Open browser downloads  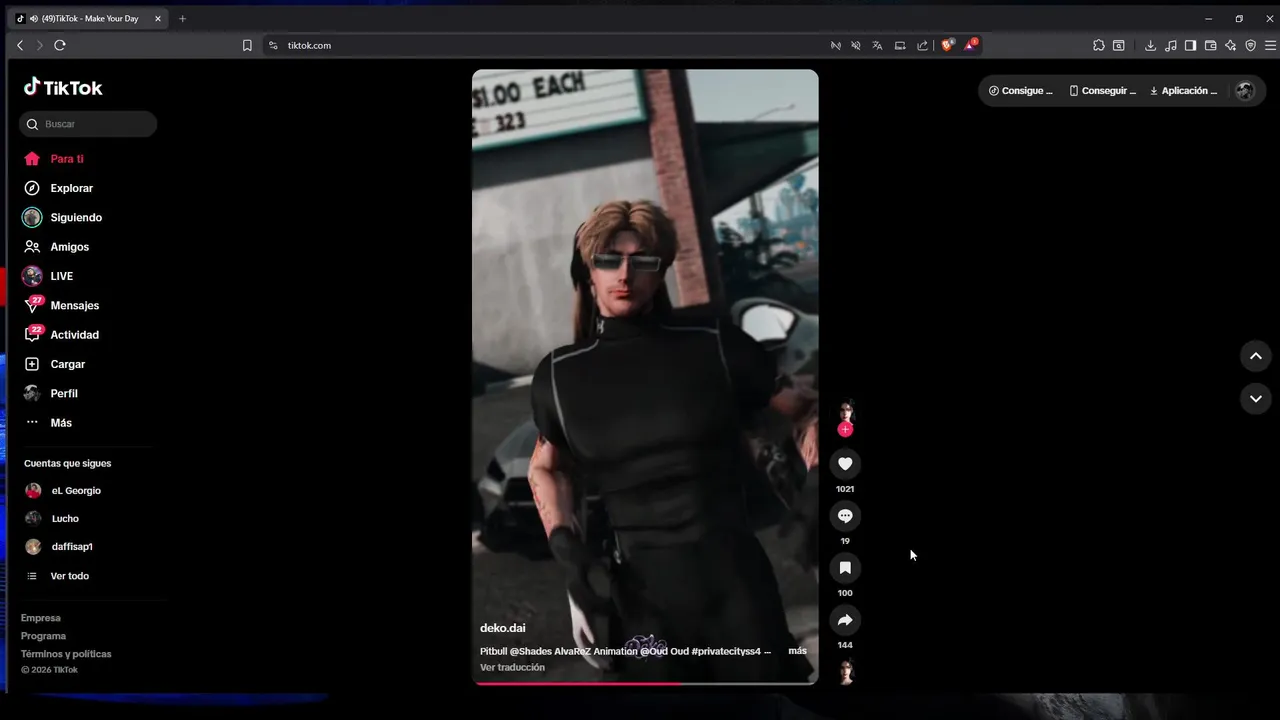[1151, 45]
